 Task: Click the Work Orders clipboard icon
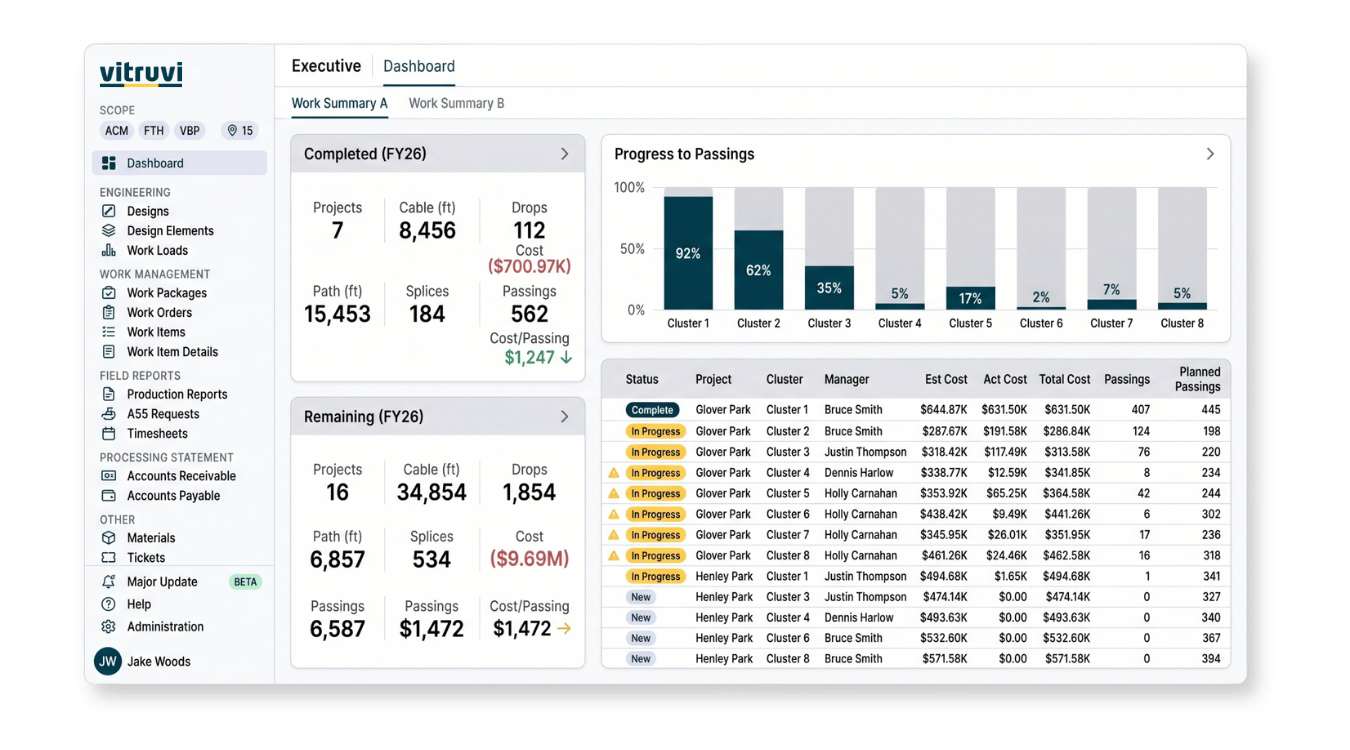click(109, 312)
